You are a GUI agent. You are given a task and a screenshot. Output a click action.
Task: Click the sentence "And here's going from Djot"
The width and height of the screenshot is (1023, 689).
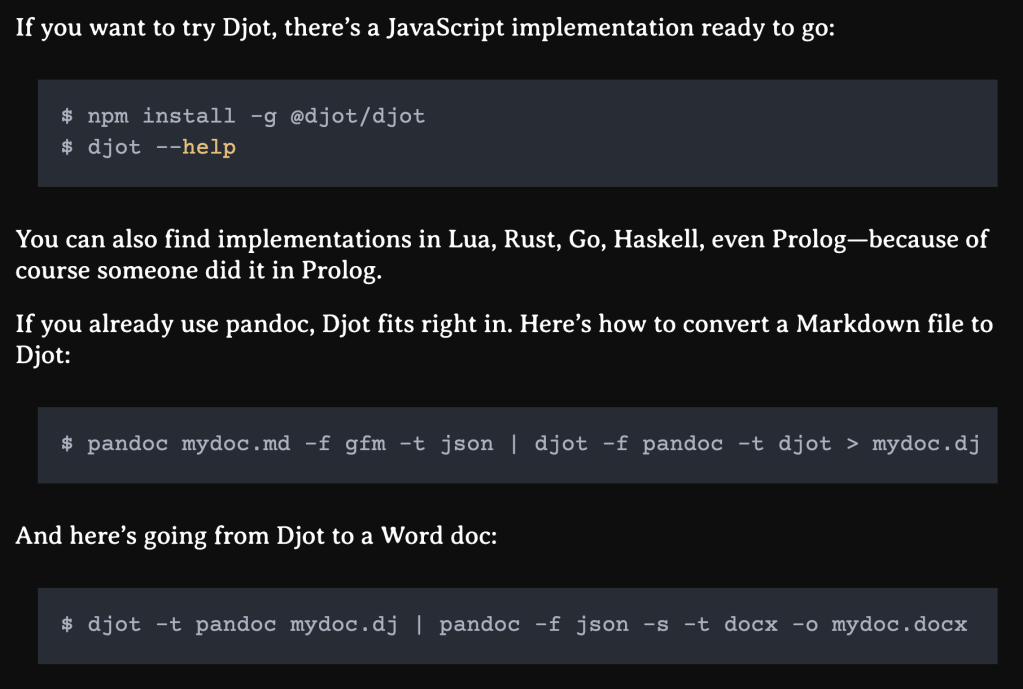coord(256,535)
